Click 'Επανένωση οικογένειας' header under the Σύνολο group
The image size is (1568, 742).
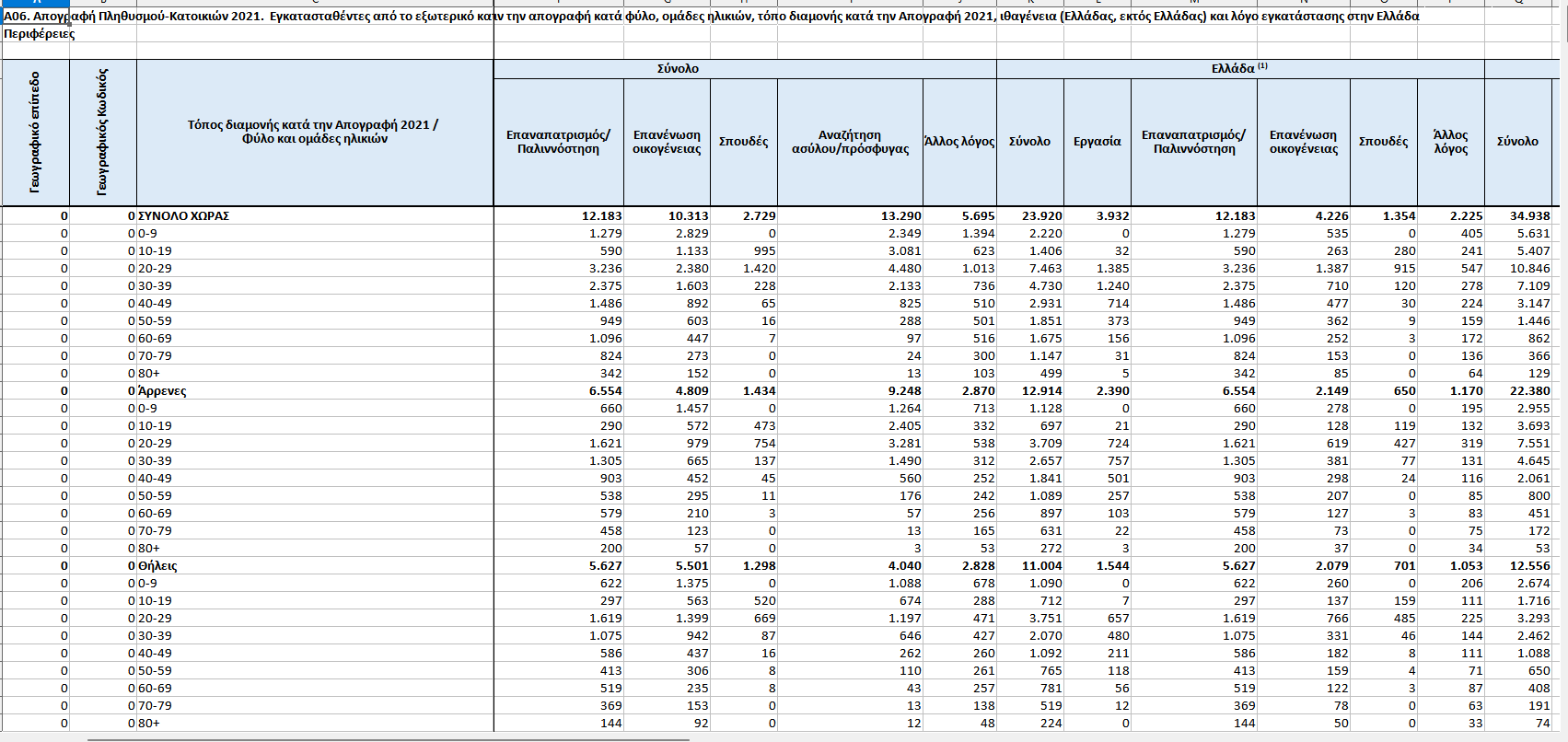668,142
